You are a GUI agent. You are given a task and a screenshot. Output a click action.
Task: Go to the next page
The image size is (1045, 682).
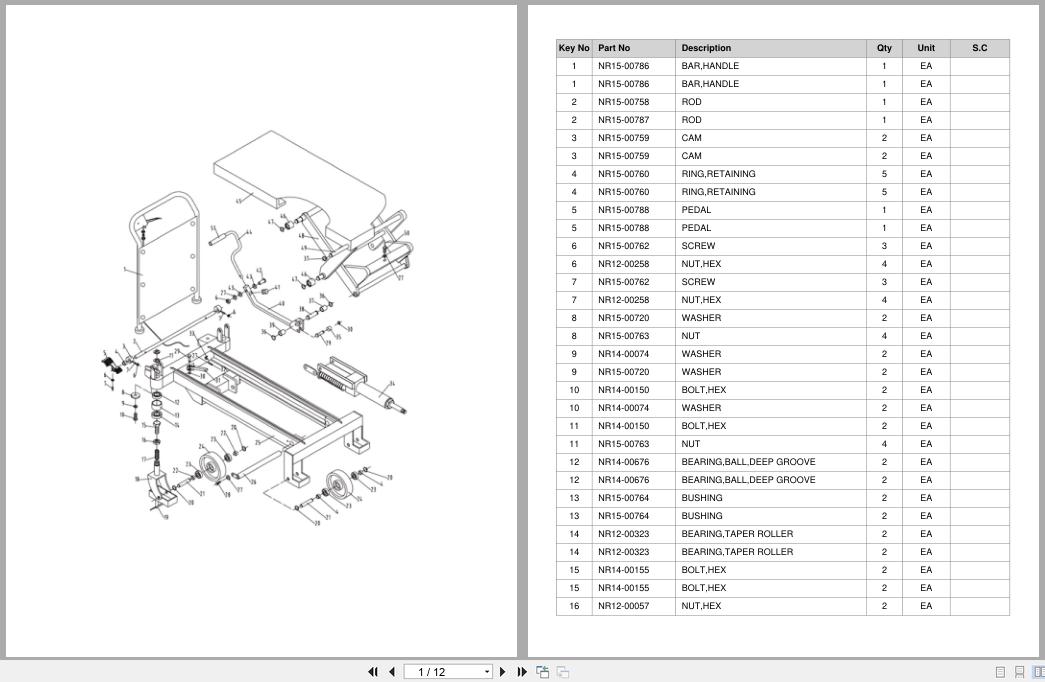tap(503, 672)
